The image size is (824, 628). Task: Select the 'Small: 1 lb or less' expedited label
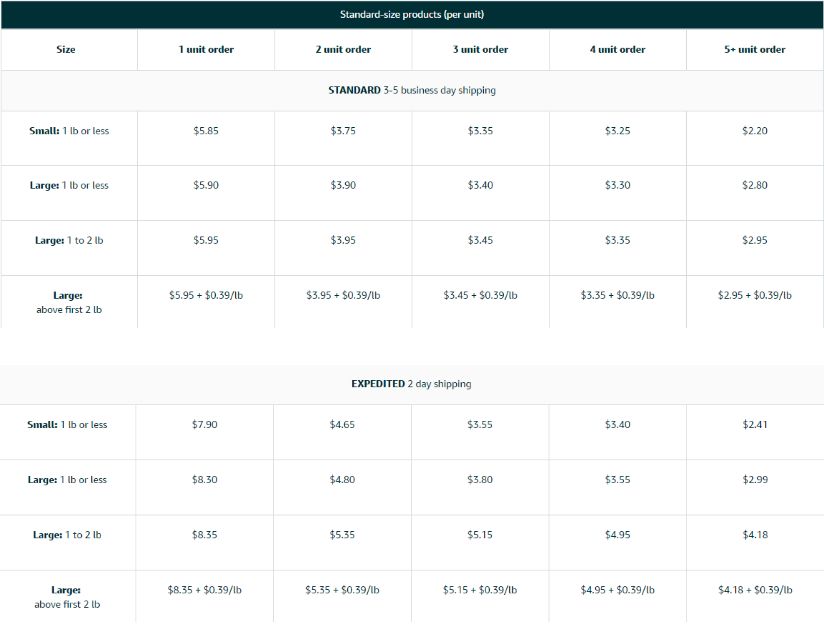pyautogui.click(x=67, y=425)
